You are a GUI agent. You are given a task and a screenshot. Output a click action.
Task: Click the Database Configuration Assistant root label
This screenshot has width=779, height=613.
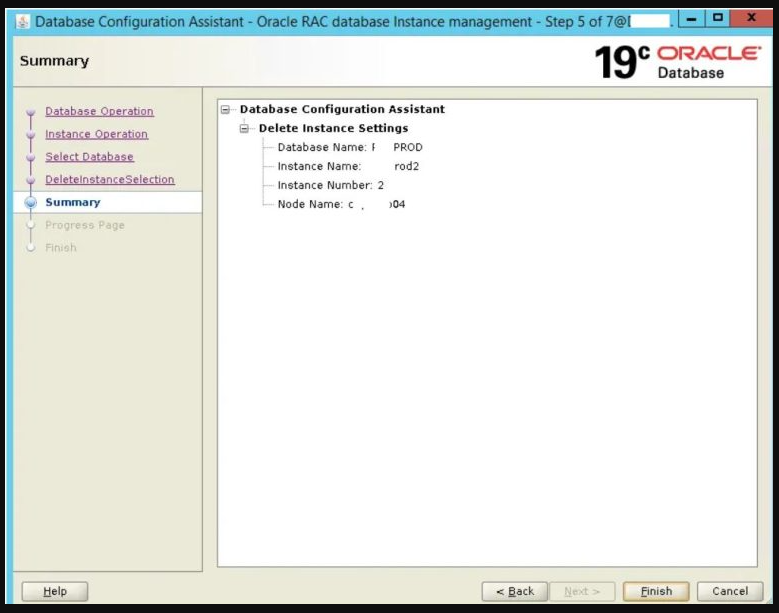pos(342,109)
